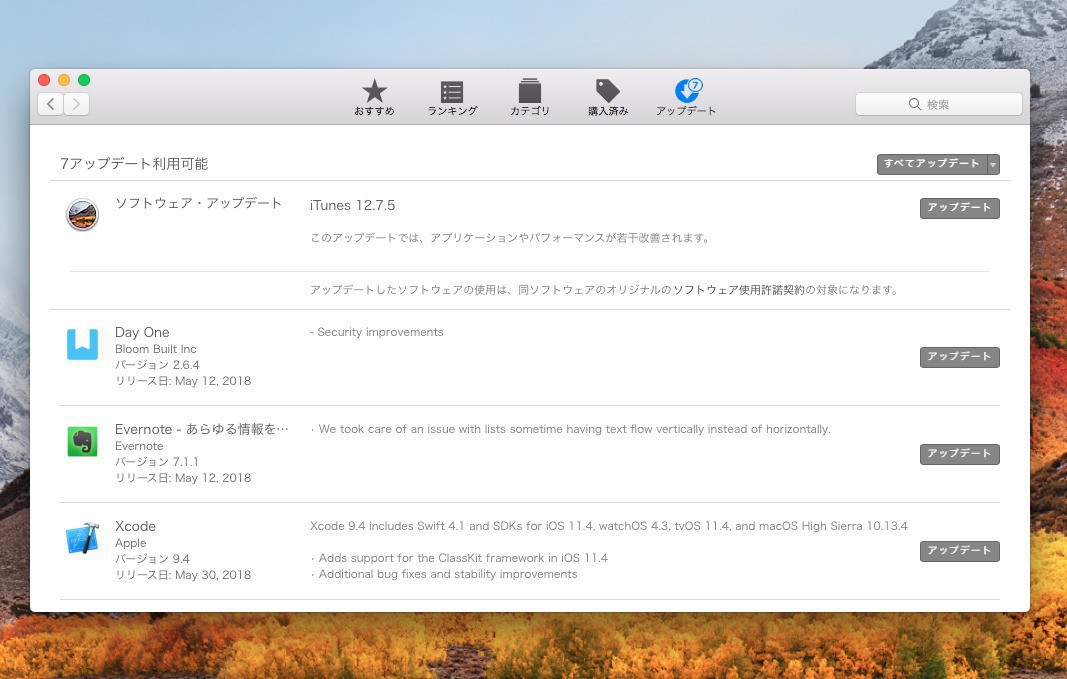The width and height of the screenshot is (1067, 679).
Task: Click the 7アップデート利用可能 heading
Action: coord(134,164)
